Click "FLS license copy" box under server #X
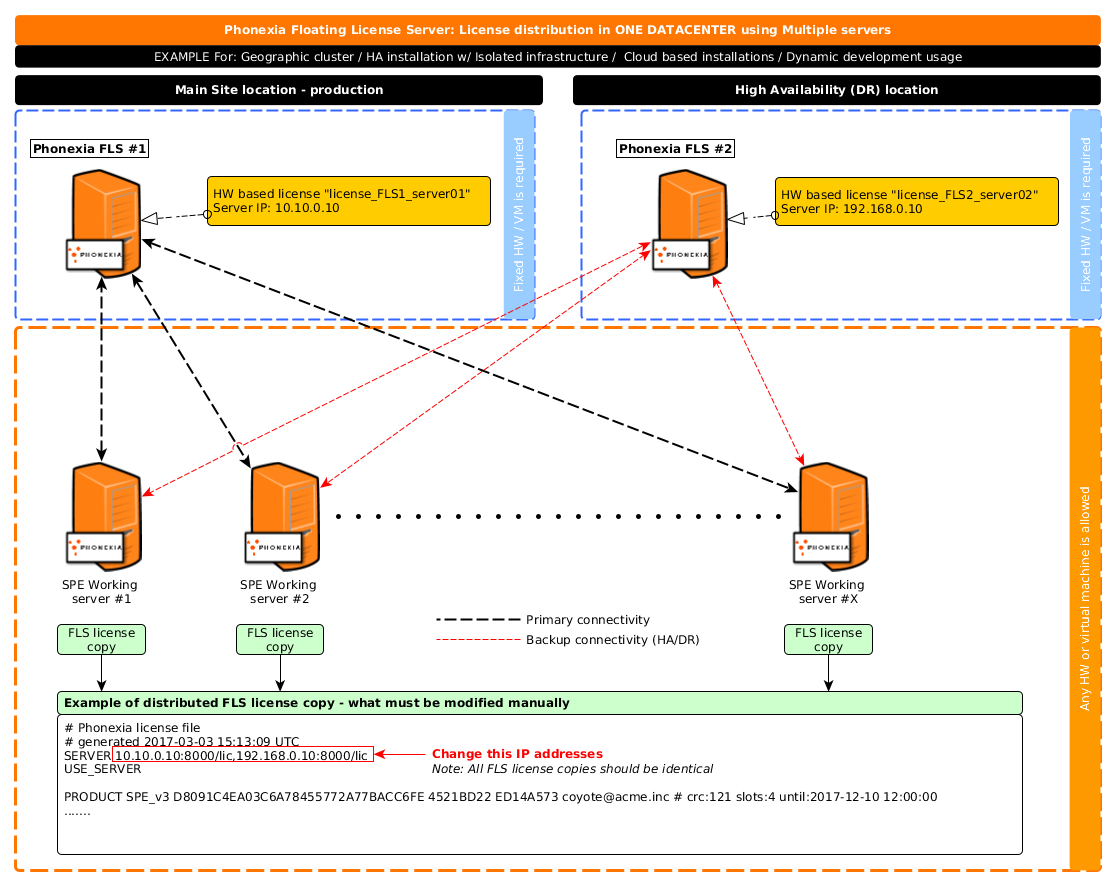The width and height of the screenshot is (1116, 886). [x=828, y=639]
